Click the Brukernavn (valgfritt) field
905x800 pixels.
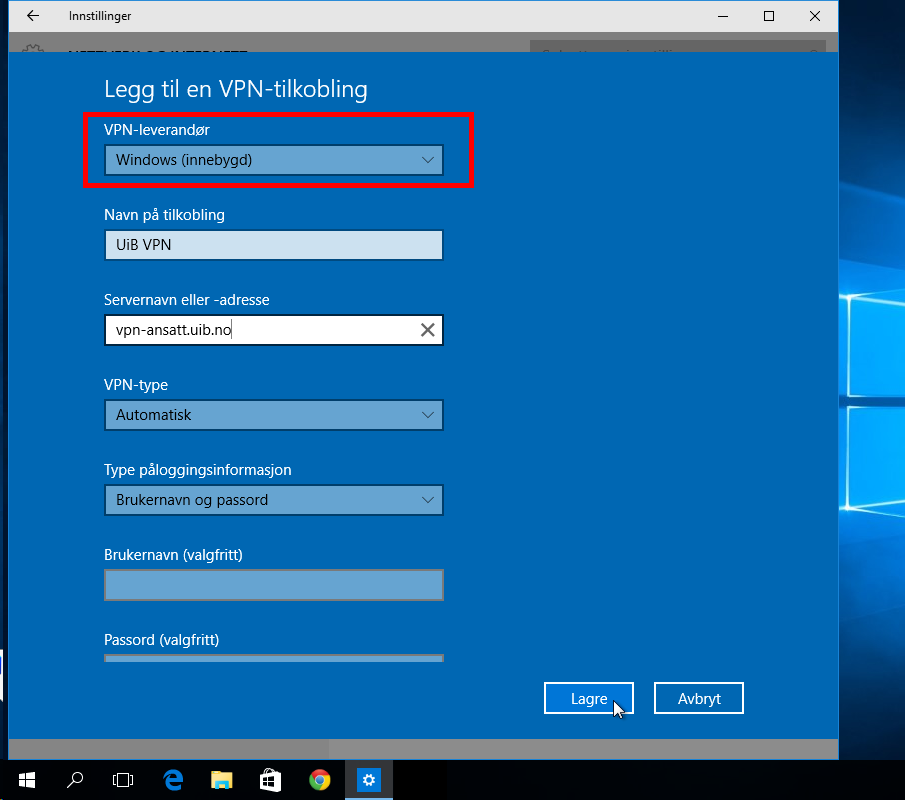click(x=273, y=585)
